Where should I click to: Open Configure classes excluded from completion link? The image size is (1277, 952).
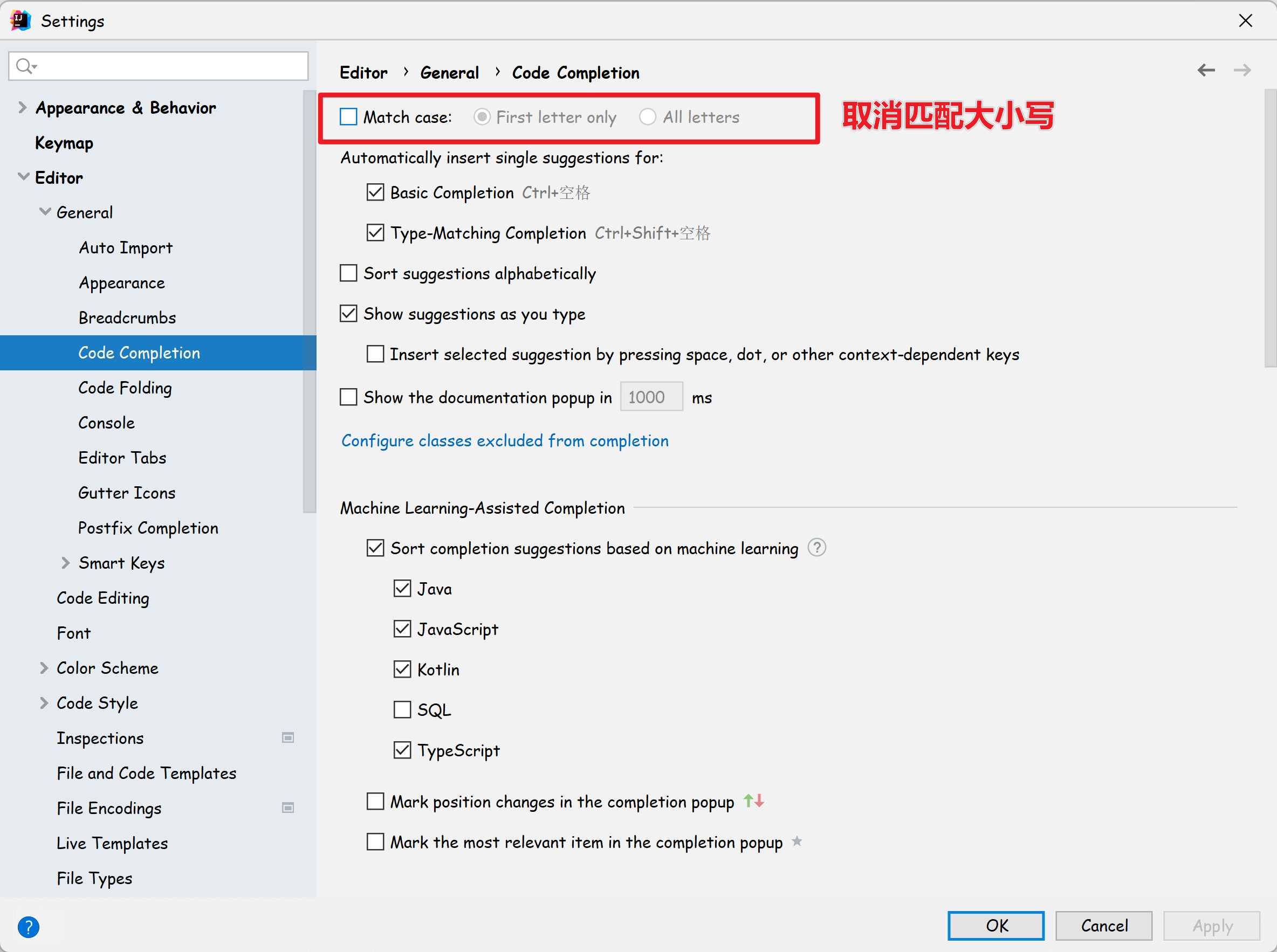click(504, 441)
